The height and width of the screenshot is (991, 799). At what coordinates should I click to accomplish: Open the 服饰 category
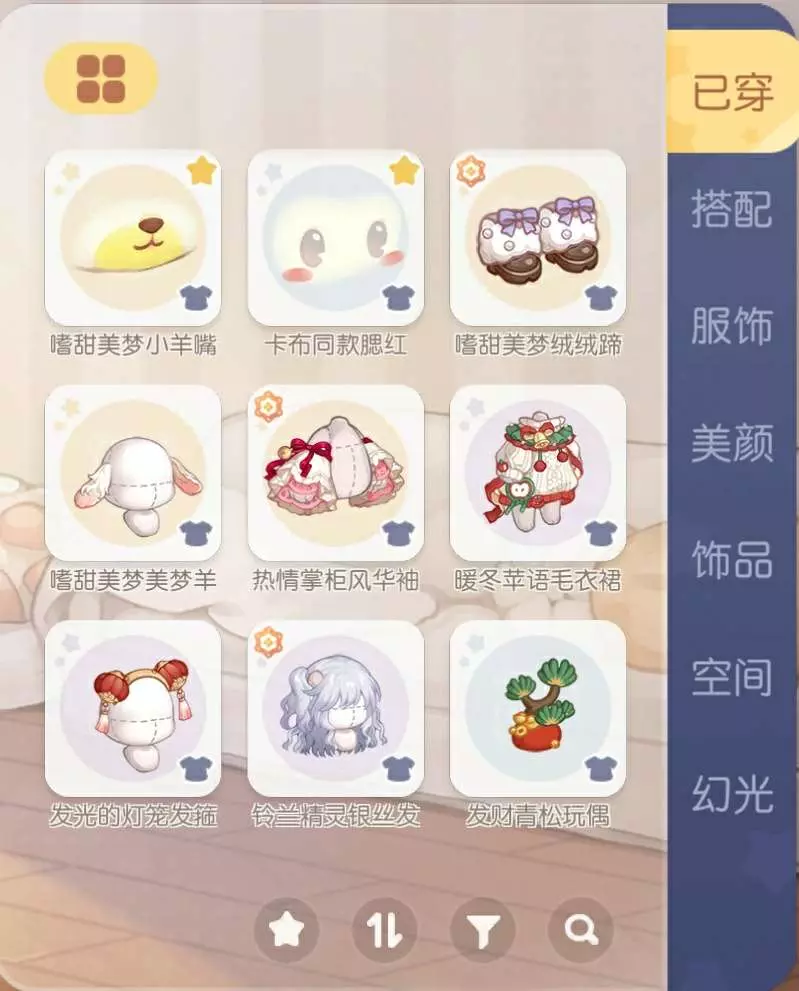(x=732, y=325)
